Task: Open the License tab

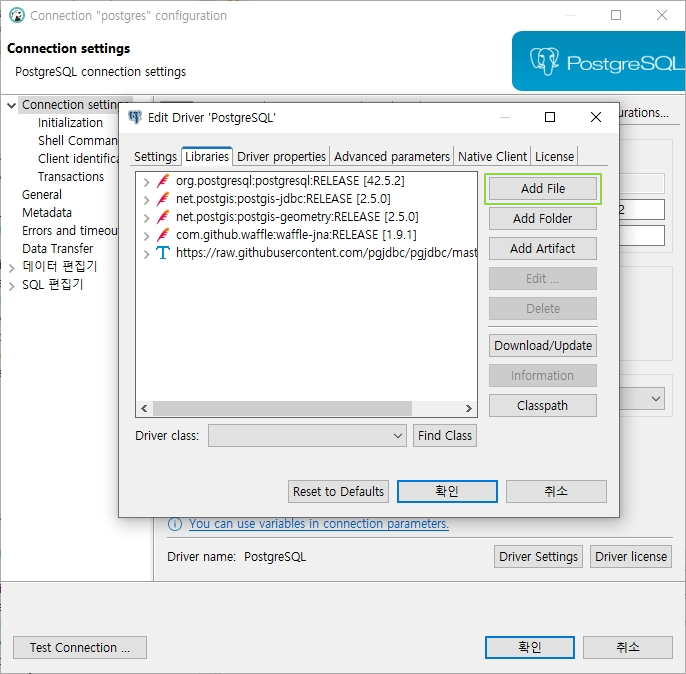Action: click(x=554, y=157)
